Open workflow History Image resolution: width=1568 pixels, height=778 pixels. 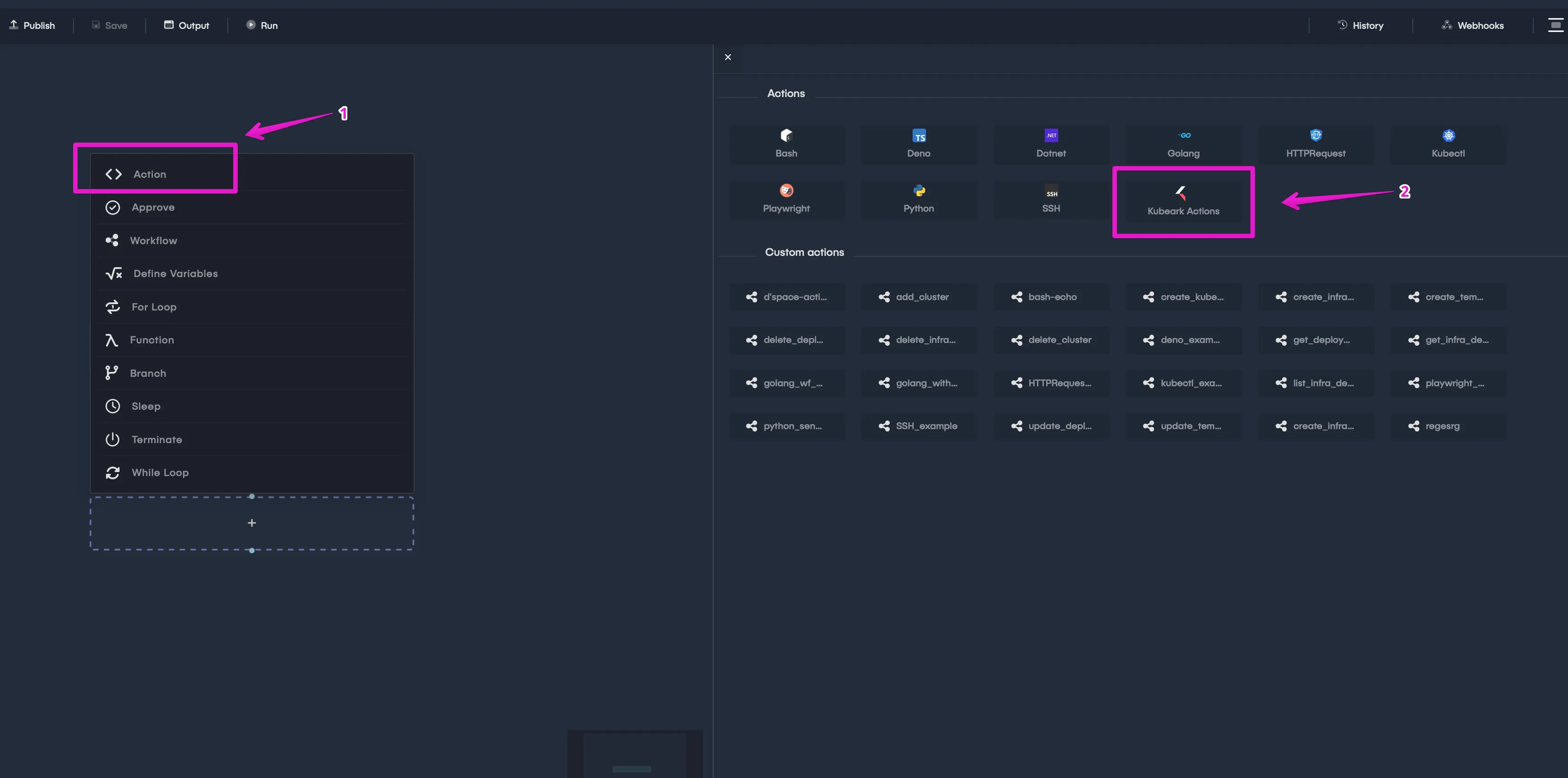tap(1360, 25)
